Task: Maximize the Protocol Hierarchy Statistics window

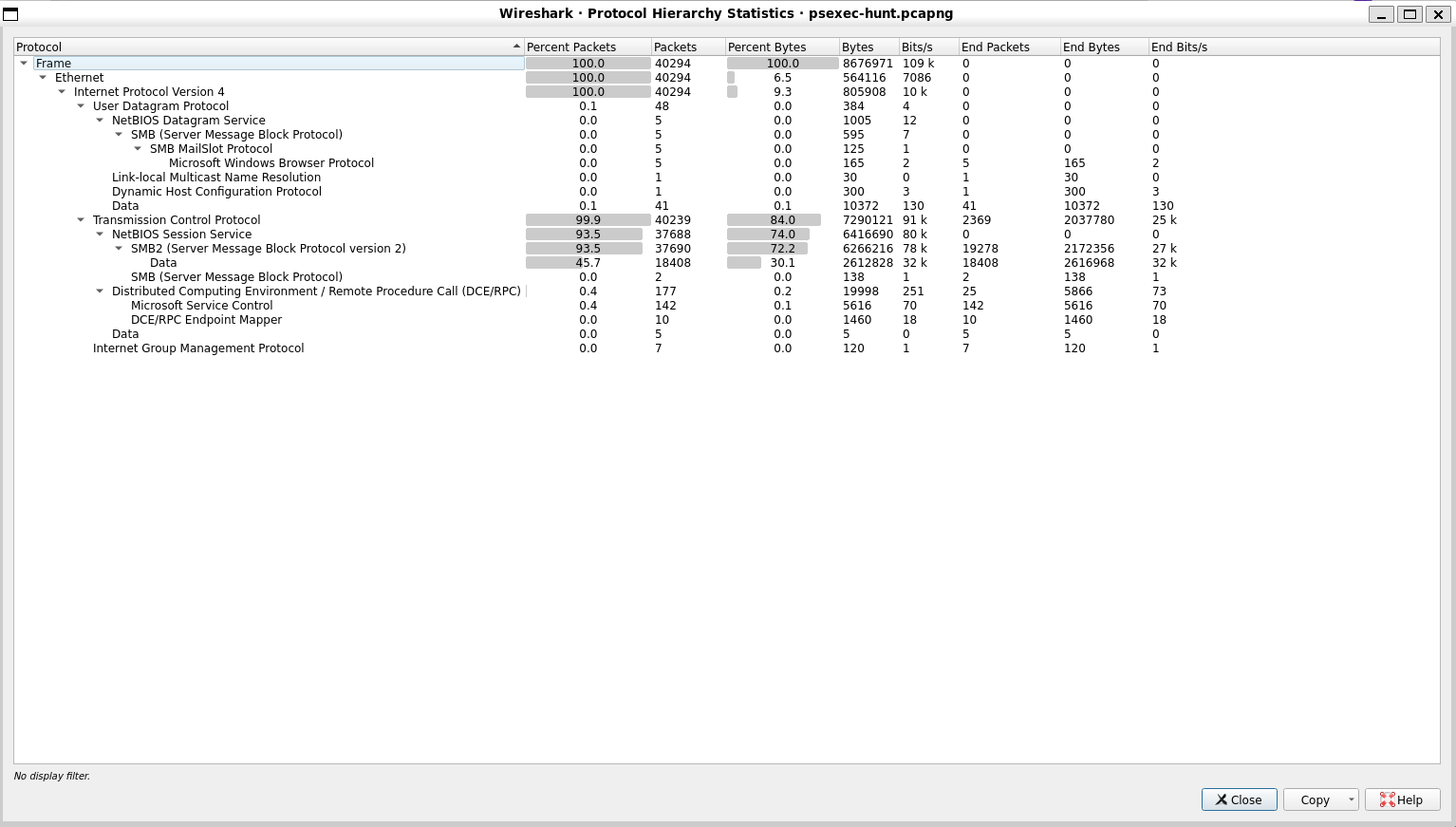Action: (1409, 13)
